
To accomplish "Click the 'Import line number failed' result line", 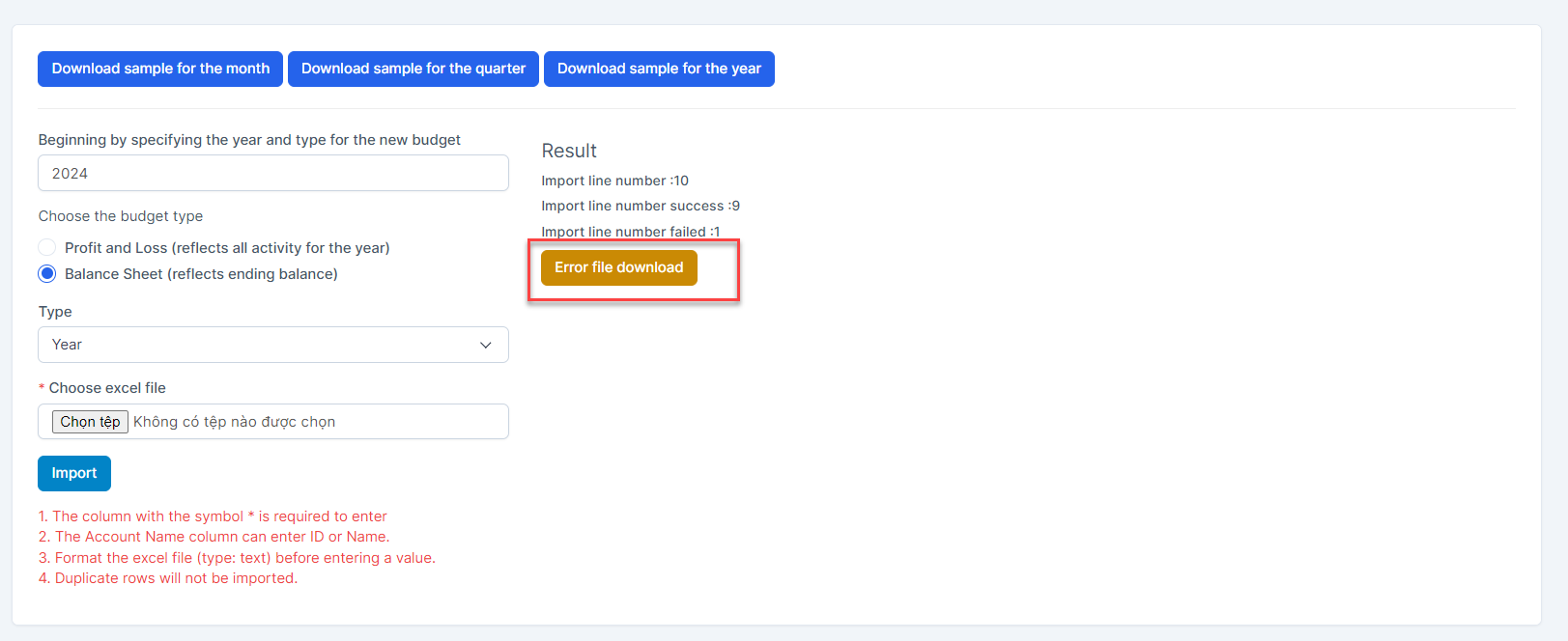I will (x=631, y=232).
